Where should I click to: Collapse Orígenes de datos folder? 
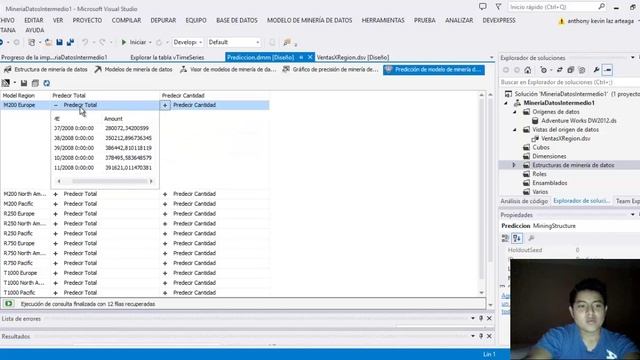coord(515,112)
